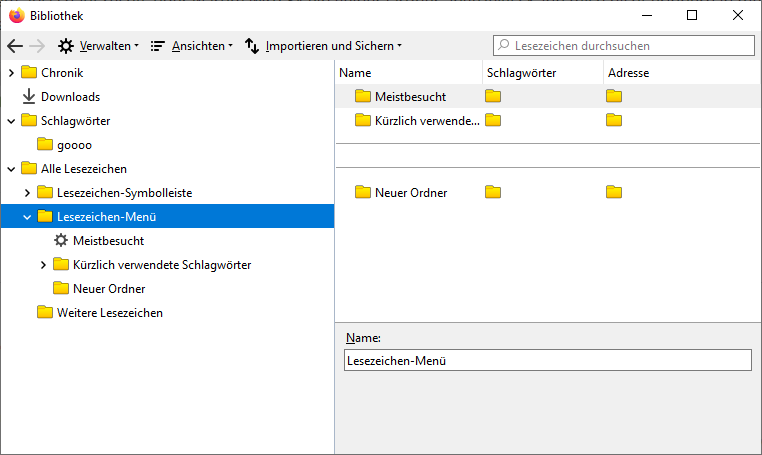Screen dimensions: 762x455
Task: Click the back arrow in the toolbar
Action: (x=14, y=46)
